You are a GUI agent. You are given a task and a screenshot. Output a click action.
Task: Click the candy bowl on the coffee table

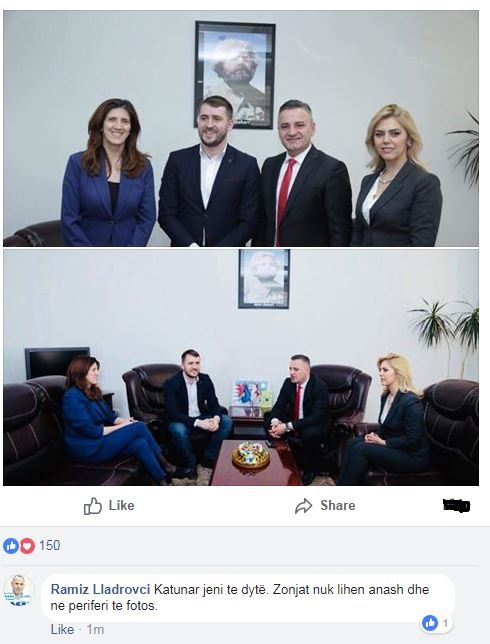251,454
